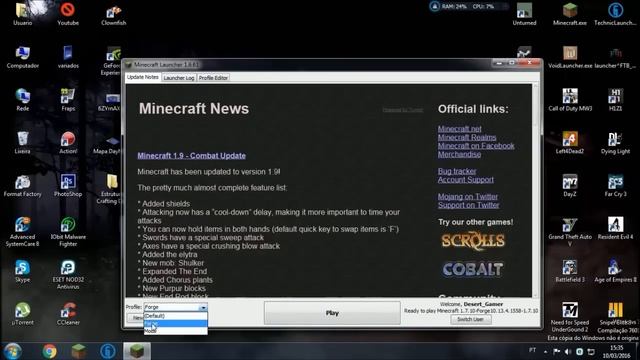
Task: Open the Minecraft.net link
Action: coord(460,129)
